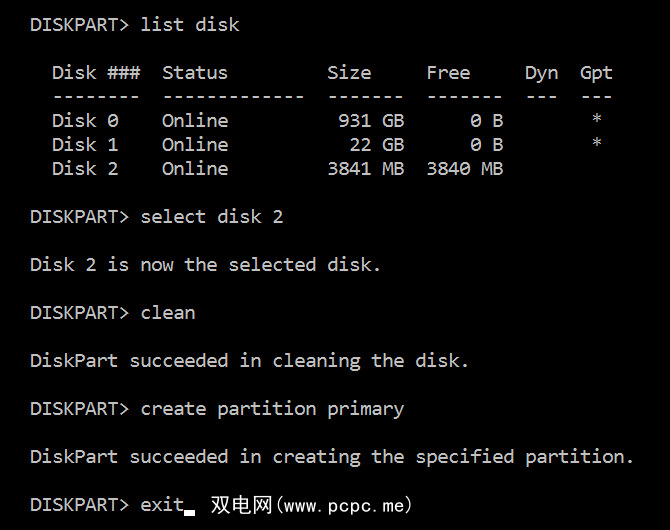This screenshot has height=530, width=670.
Task: Click 'Disk 2 is now the selected disk' message
Action: click(205, 264)
